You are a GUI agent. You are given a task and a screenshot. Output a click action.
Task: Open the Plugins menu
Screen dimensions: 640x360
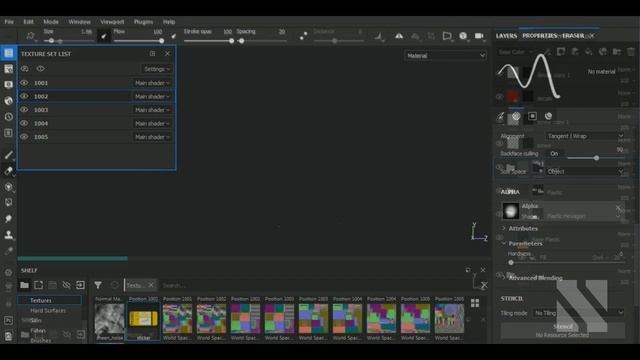(143, 22)
